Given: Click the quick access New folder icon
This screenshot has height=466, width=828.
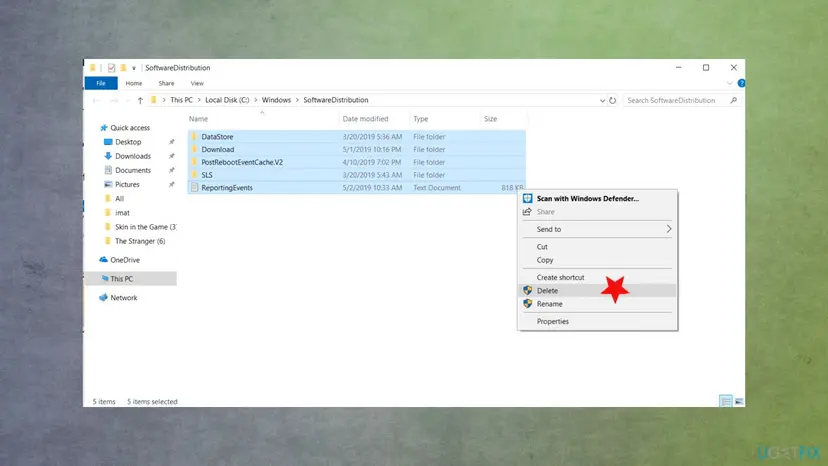Looking at the screenshot, I should [124, 68].
